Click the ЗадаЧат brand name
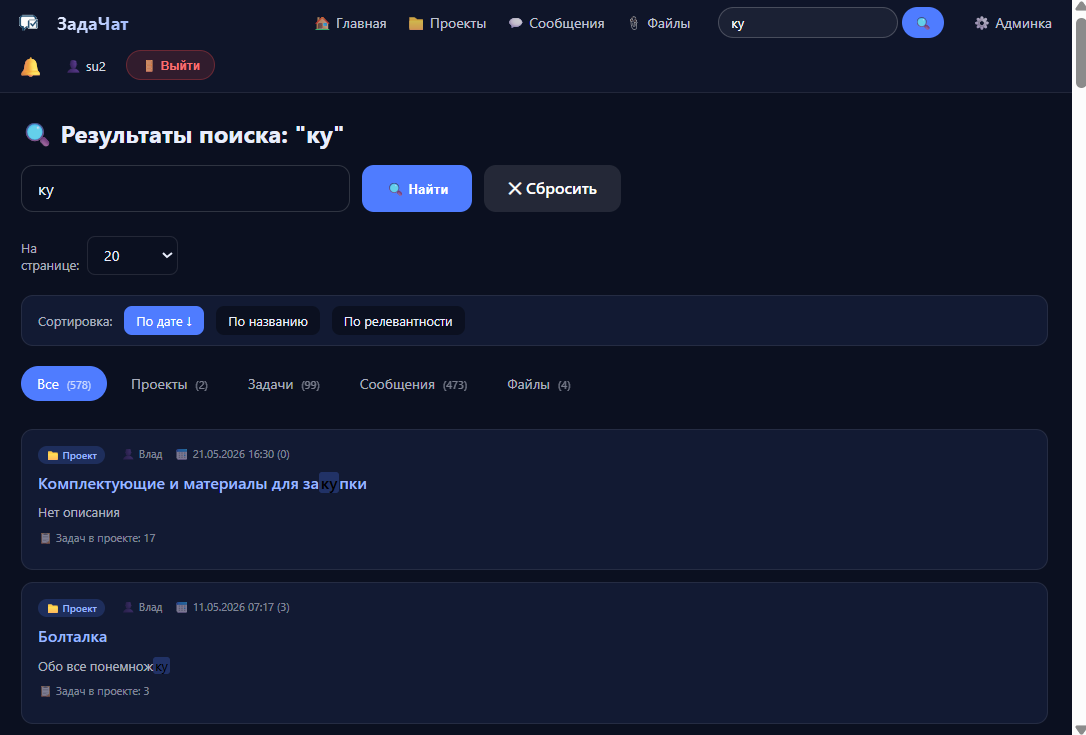Viewport: 1086px width, 735px height. coord(93,24)
